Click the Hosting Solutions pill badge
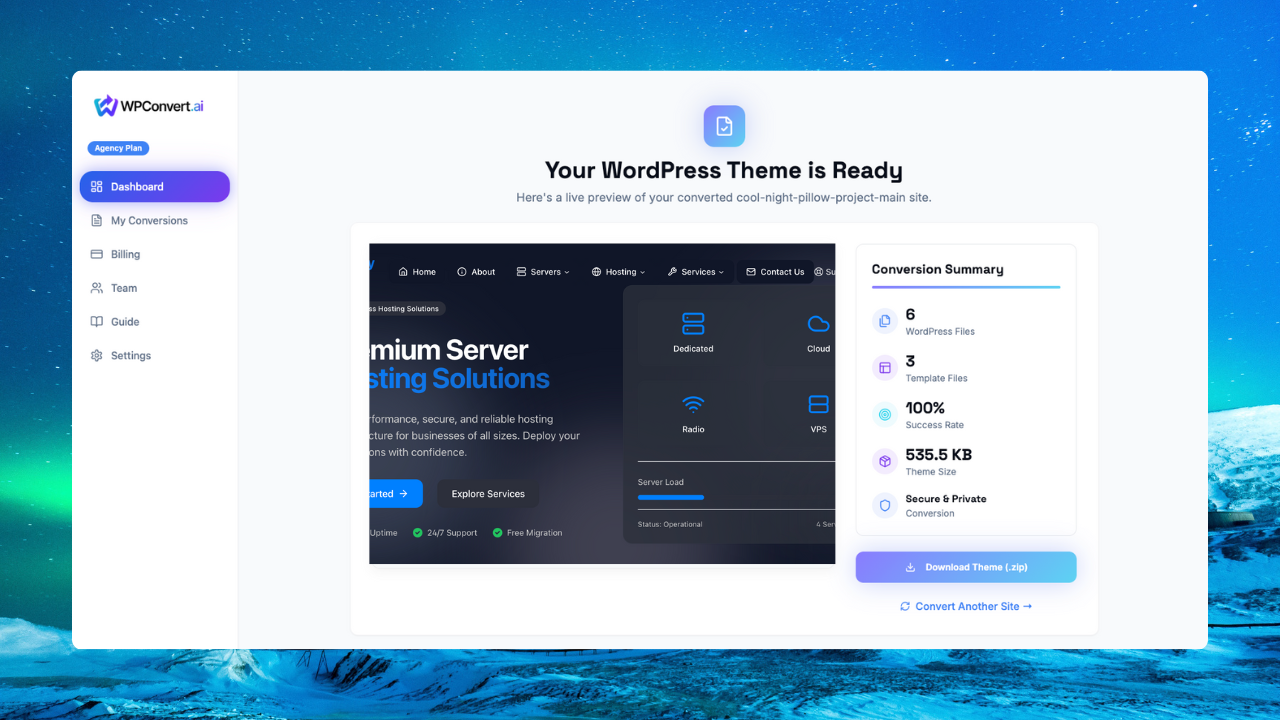 [407, 309]
